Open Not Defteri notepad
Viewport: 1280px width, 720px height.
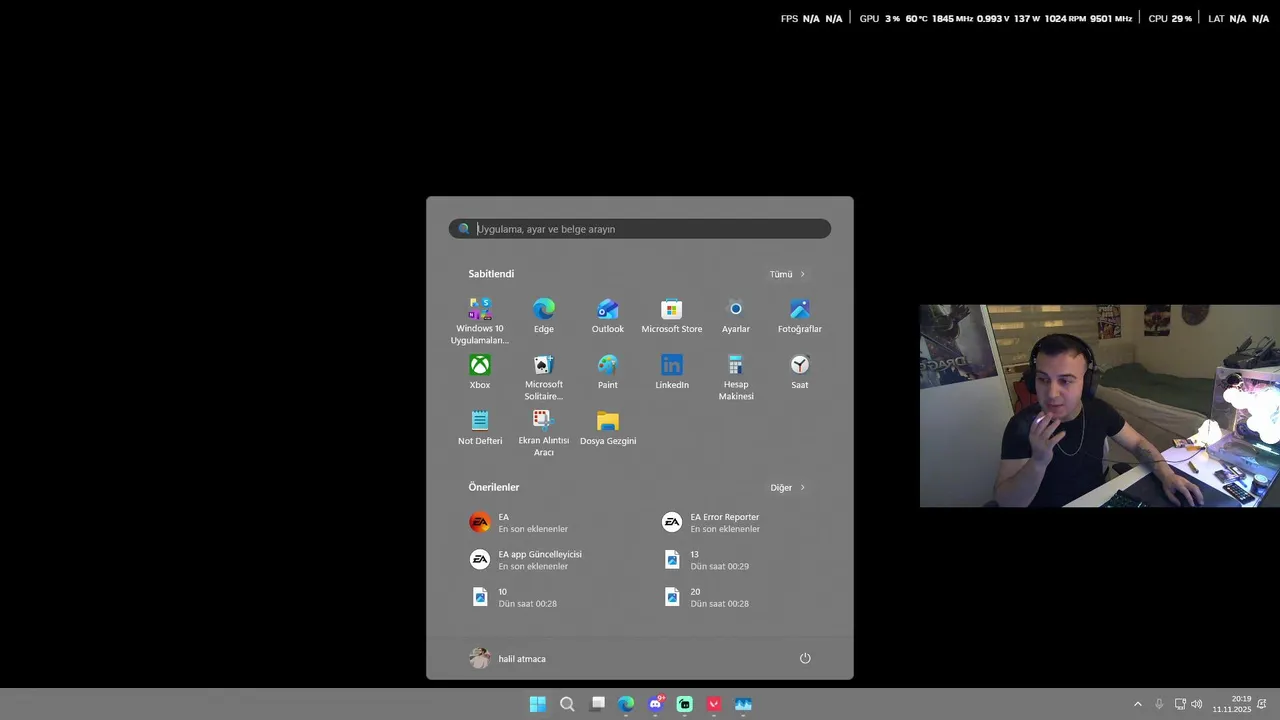pos(480,428)
